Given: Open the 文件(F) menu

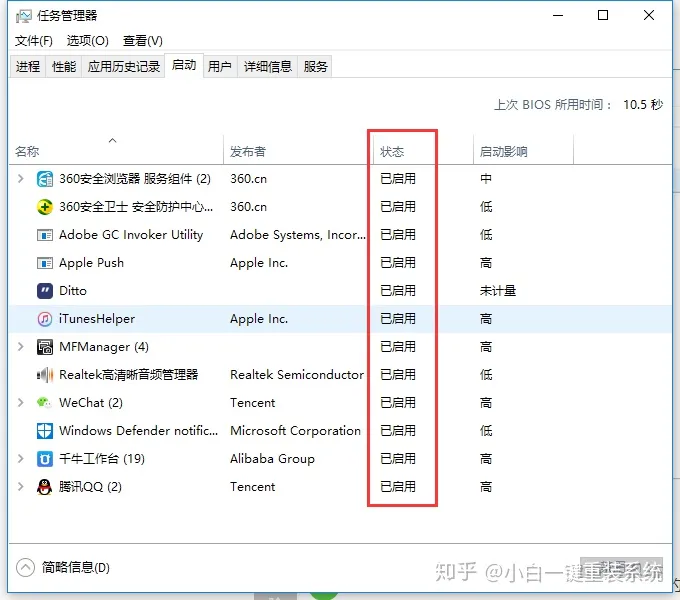Looking at the screenshot, I should point(34,40).
